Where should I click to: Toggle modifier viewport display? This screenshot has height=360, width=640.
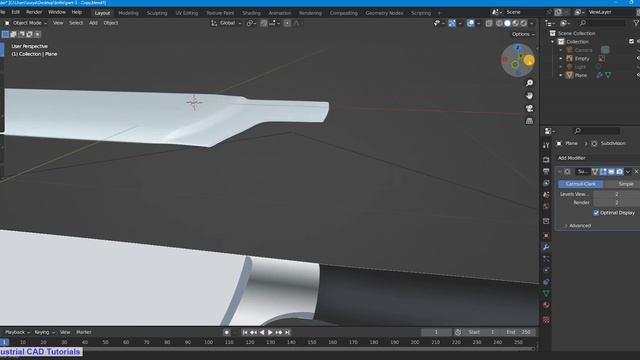coord(611,172)
